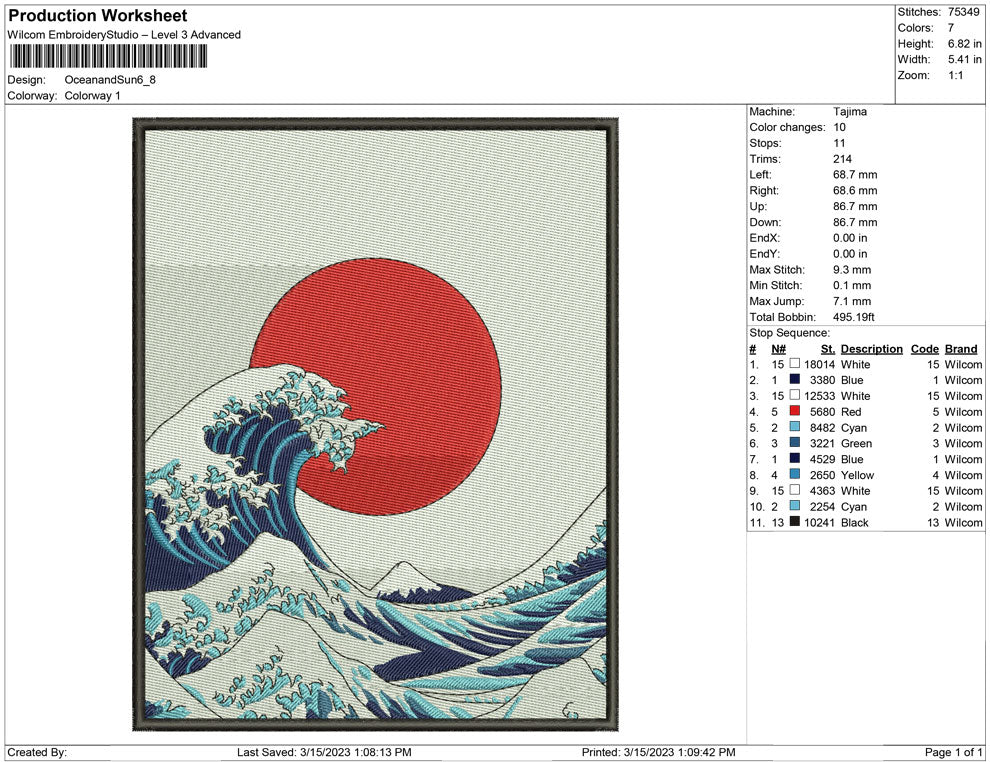Viewport: 990px width, 762px height.
Task: Click the swatch beside Yellow in row 8
Action: tap(795, 474)
